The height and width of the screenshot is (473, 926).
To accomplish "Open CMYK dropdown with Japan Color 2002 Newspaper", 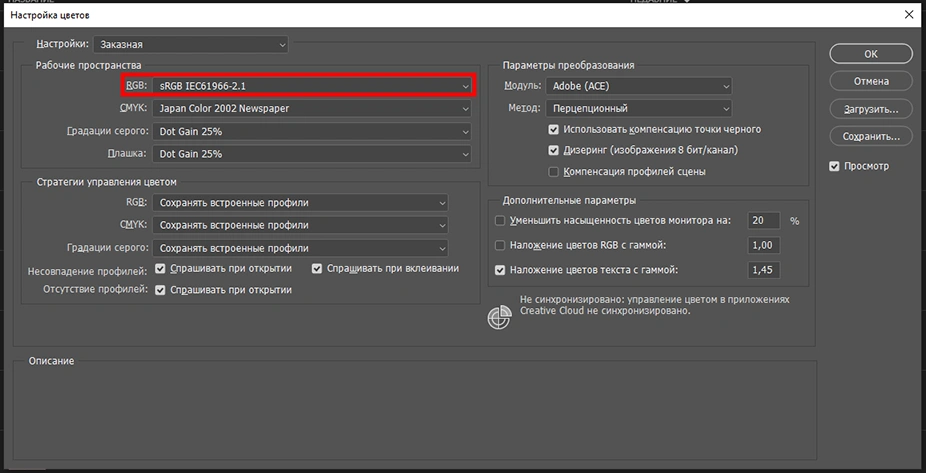I will (313, 108).
